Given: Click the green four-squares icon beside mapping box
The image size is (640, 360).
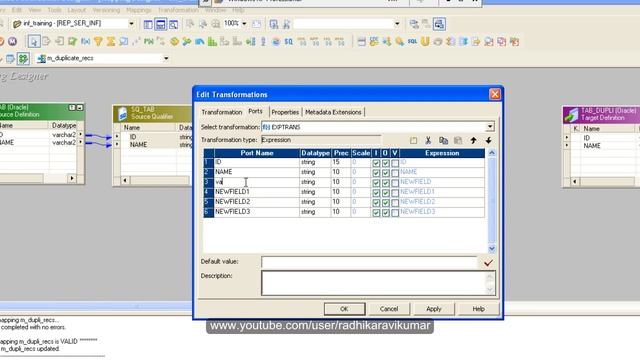Looking at the screenshot, I should tap(23, 59).
